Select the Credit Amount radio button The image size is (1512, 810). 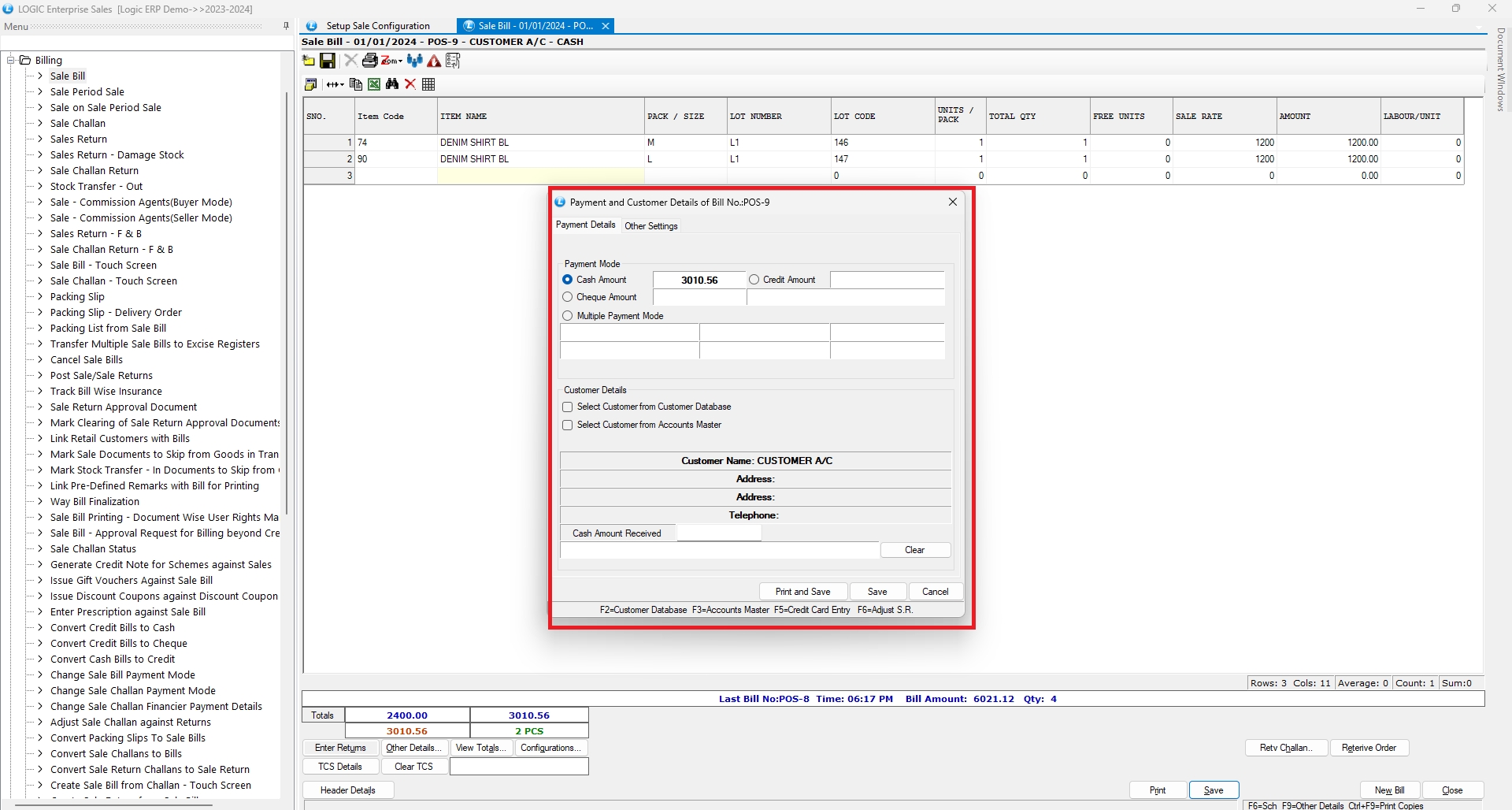pos(754,280)
